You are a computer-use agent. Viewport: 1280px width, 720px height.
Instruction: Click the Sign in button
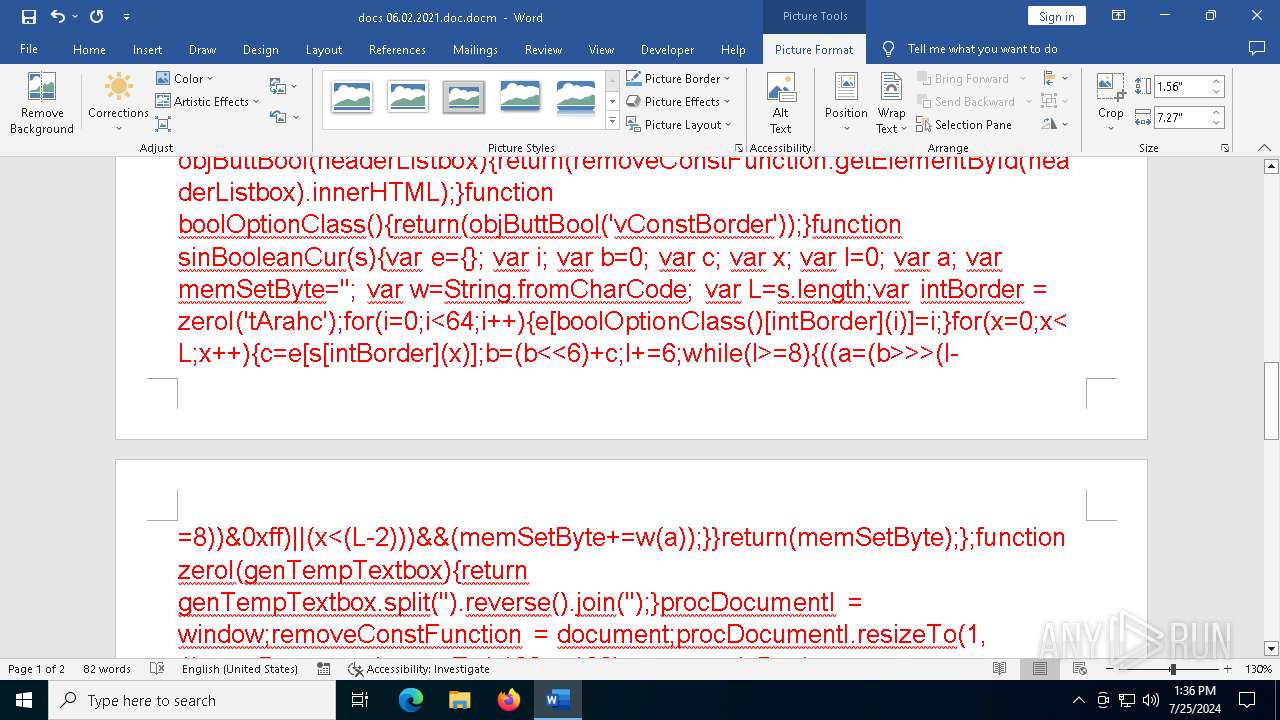tap(1056, 16)
